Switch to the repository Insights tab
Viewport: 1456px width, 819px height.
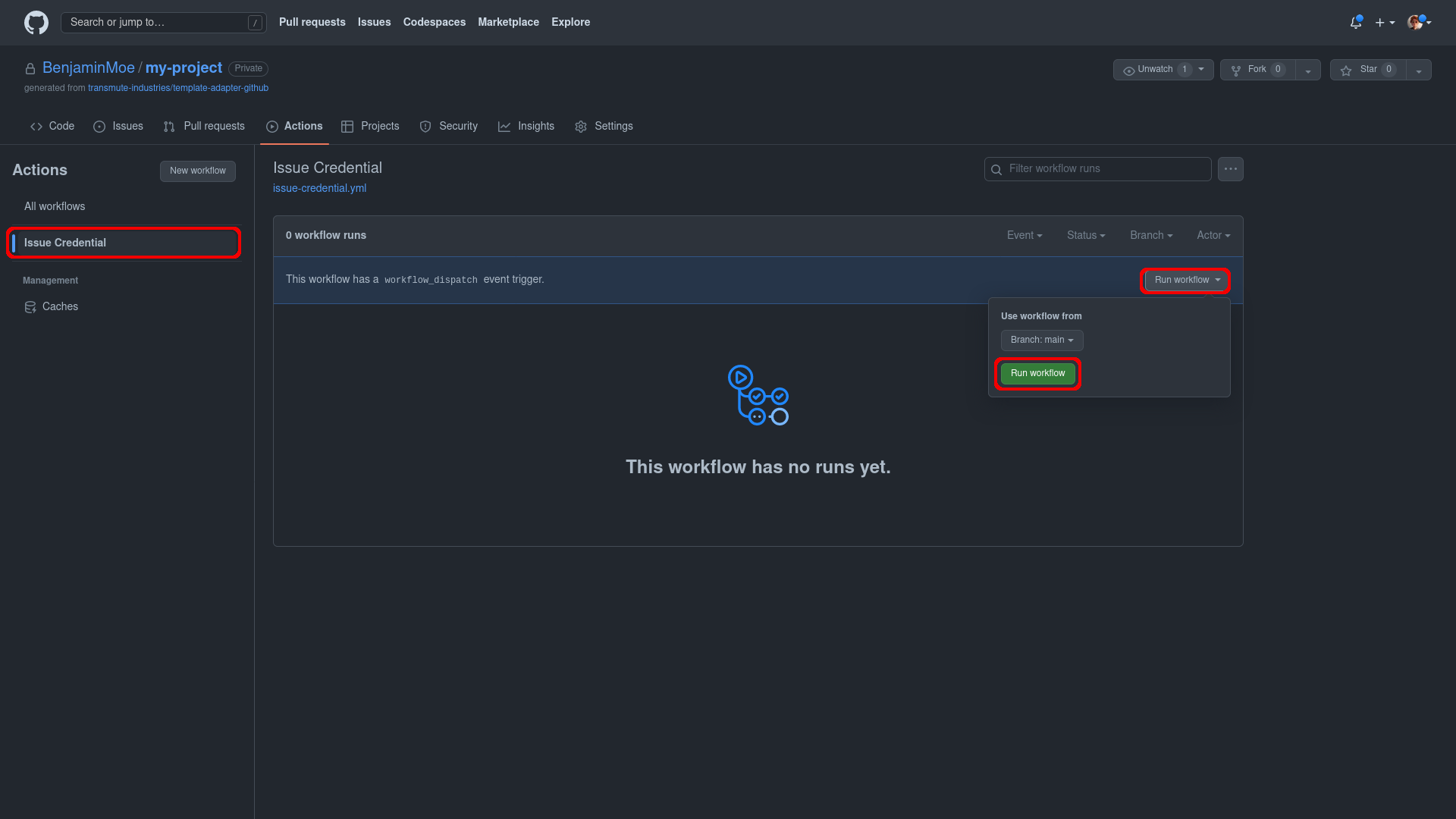526,127
